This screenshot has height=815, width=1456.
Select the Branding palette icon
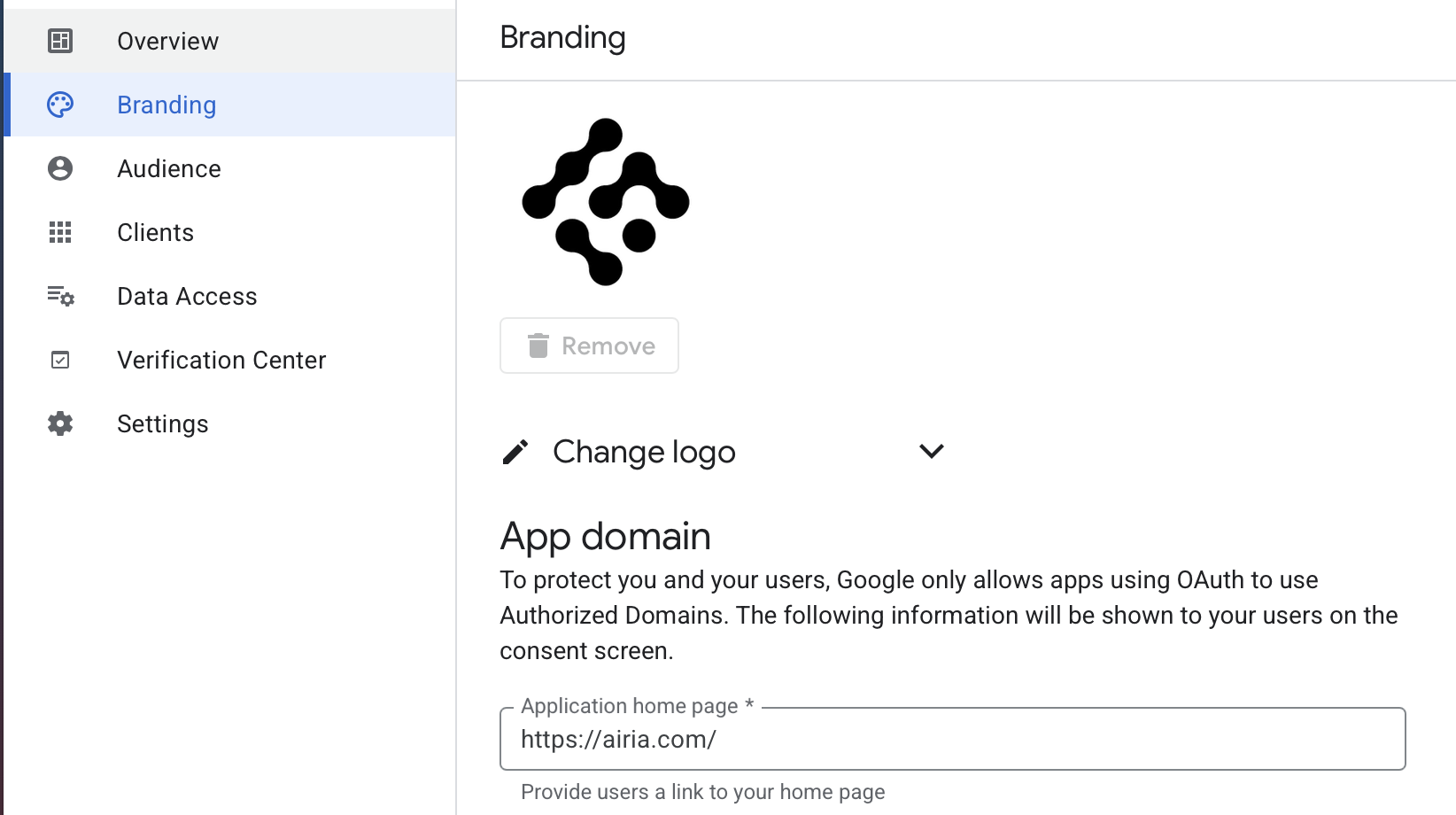coord(59,105)
